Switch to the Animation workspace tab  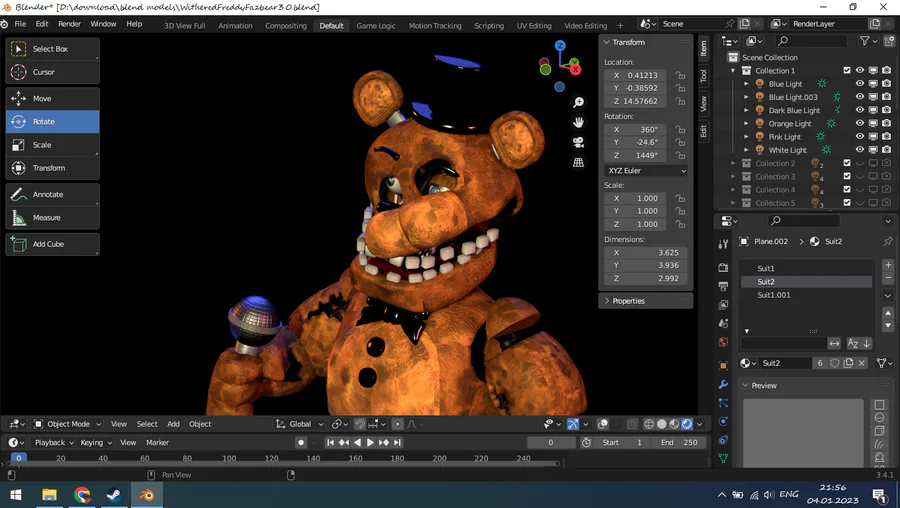(x=235, y=26)
